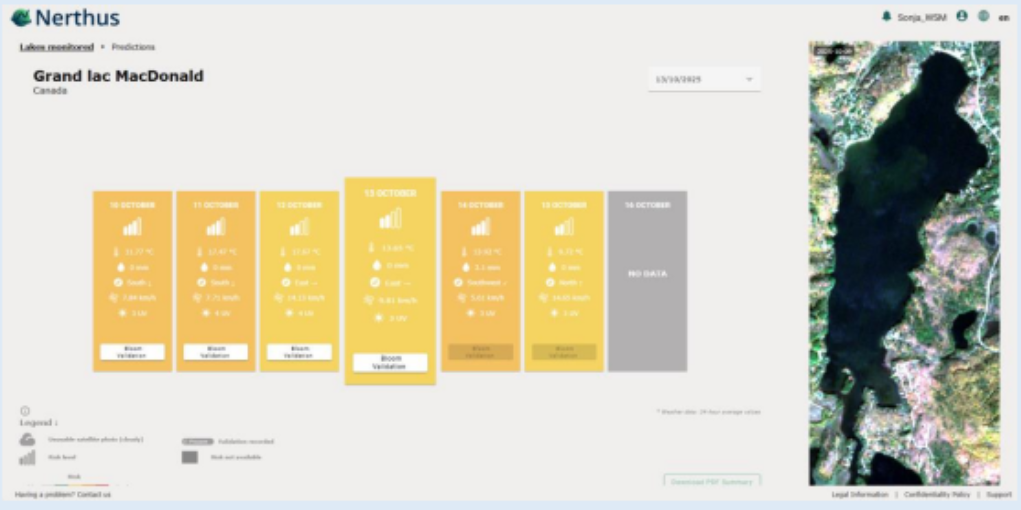Click the info icon above Legend

[25, 410]
